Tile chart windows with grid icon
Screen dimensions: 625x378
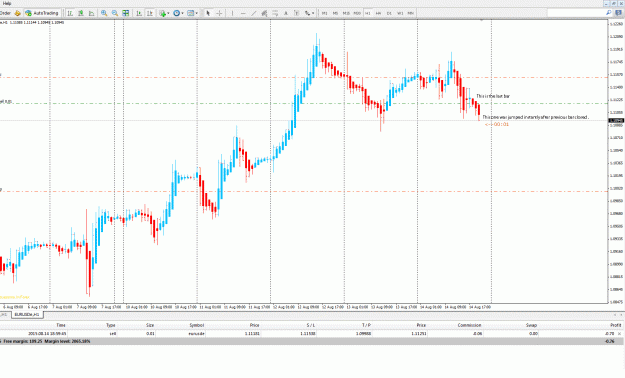coord(126,13)
